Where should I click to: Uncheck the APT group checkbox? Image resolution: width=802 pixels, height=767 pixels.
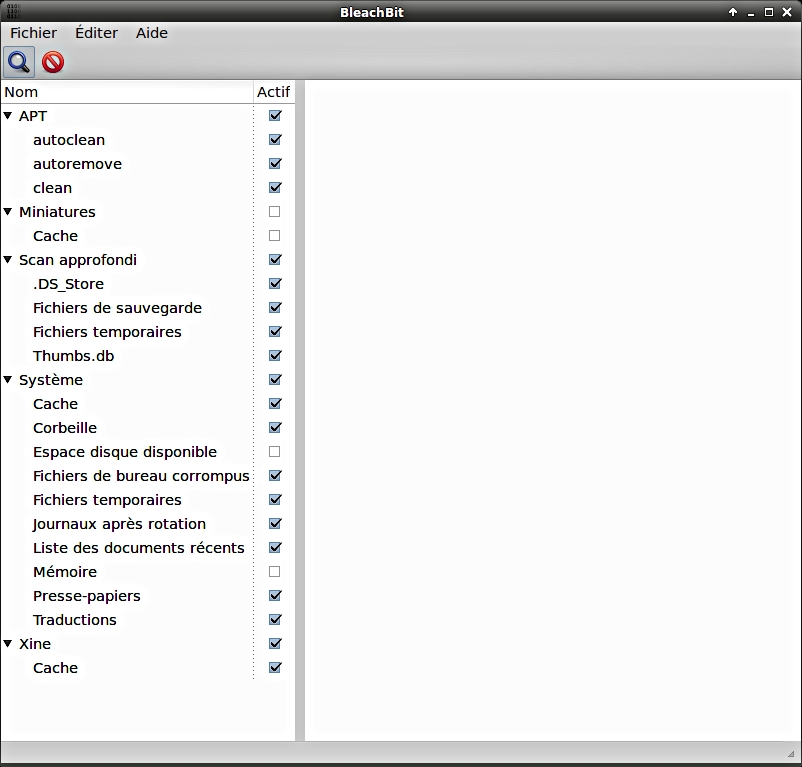click(275, 116)
